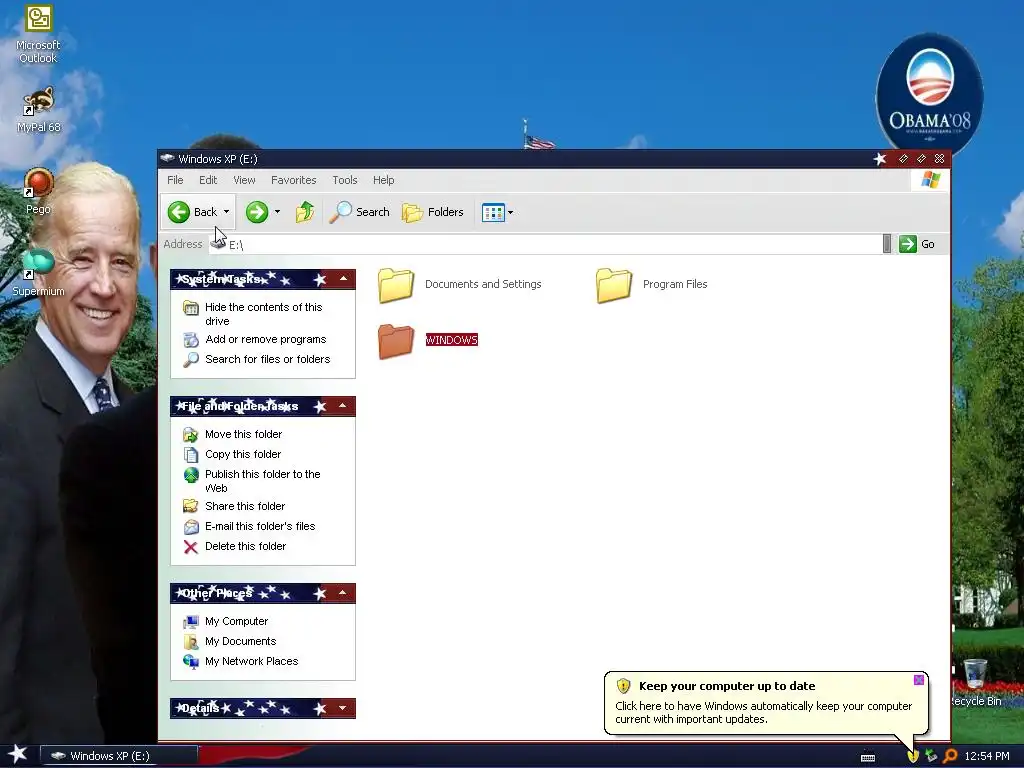Click the red X Delete icon
The width and height of the screenshot is (1024, 768).
pos(191,547)
